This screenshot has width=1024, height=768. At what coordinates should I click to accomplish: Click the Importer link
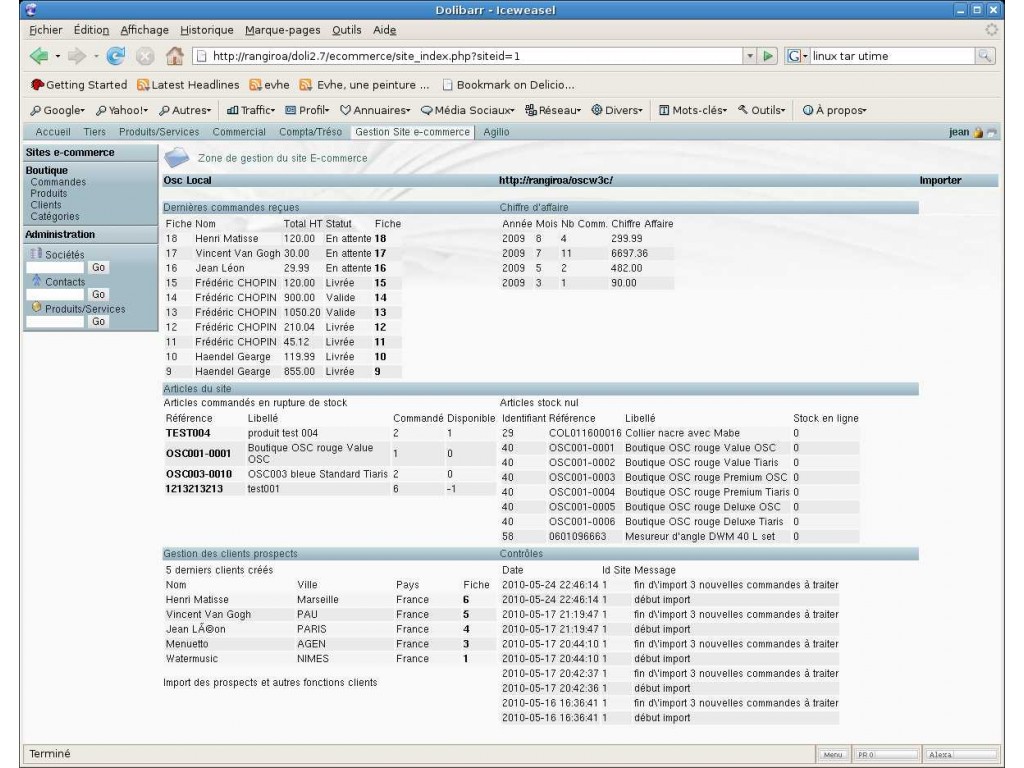(940, 181)
